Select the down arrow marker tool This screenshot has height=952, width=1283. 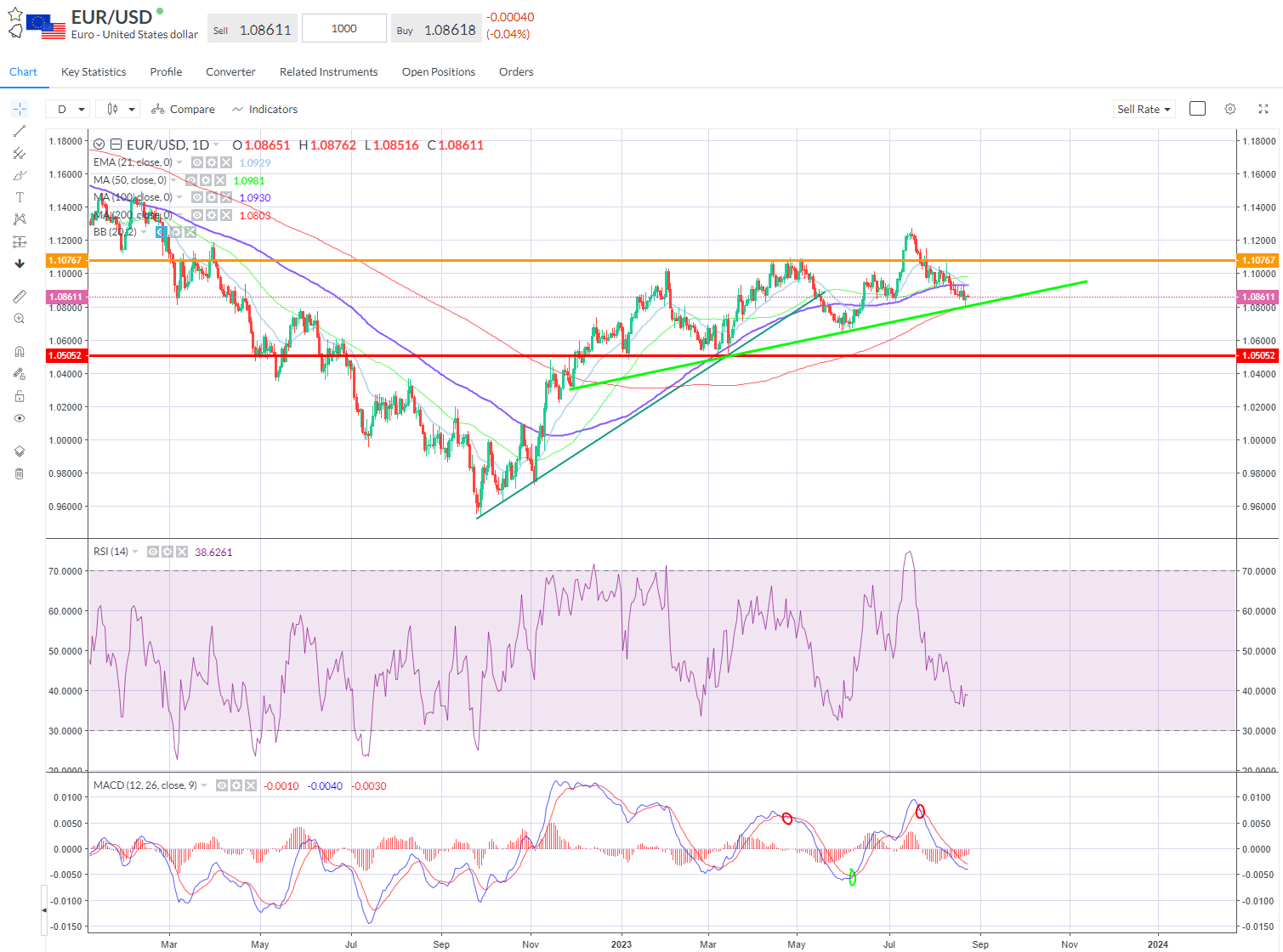20,263
